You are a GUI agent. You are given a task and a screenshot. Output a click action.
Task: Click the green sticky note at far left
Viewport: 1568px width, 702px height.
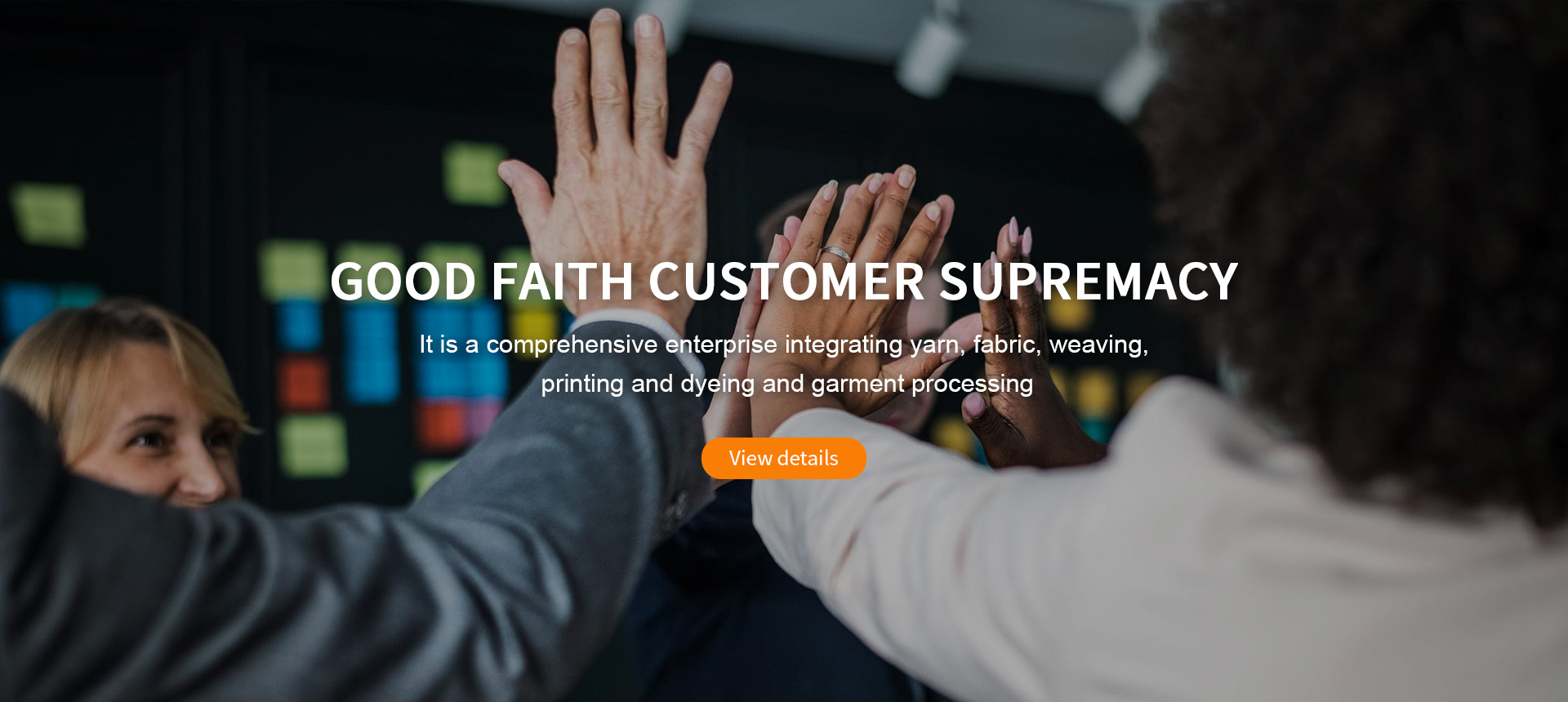tap(49, 214)
